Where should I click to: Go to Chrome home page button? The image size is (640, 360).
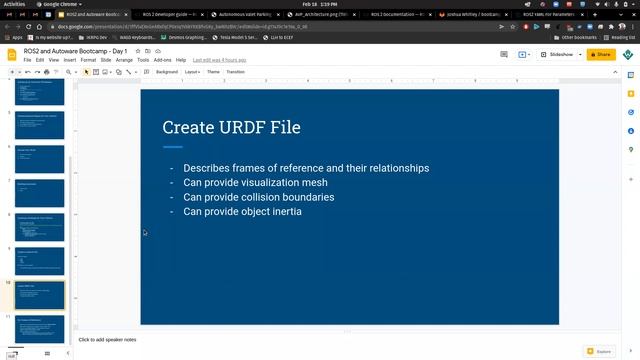pos(39,27)
